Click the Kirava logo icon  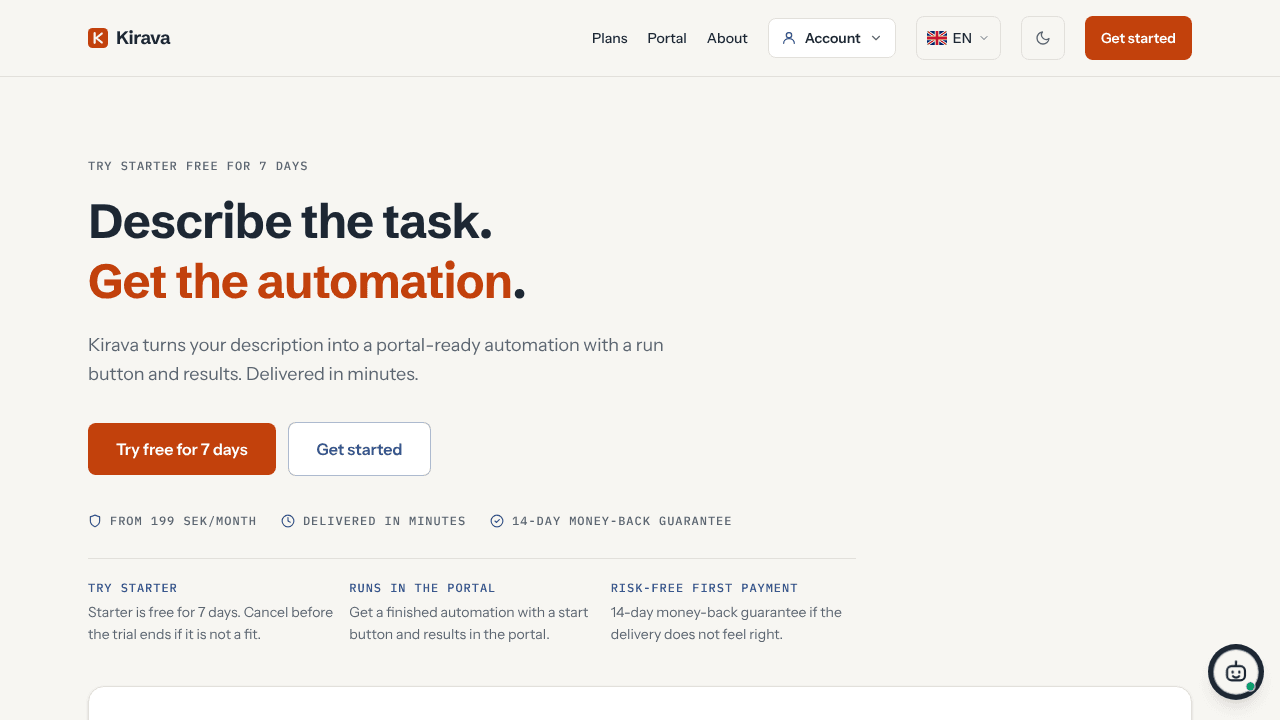98,38
